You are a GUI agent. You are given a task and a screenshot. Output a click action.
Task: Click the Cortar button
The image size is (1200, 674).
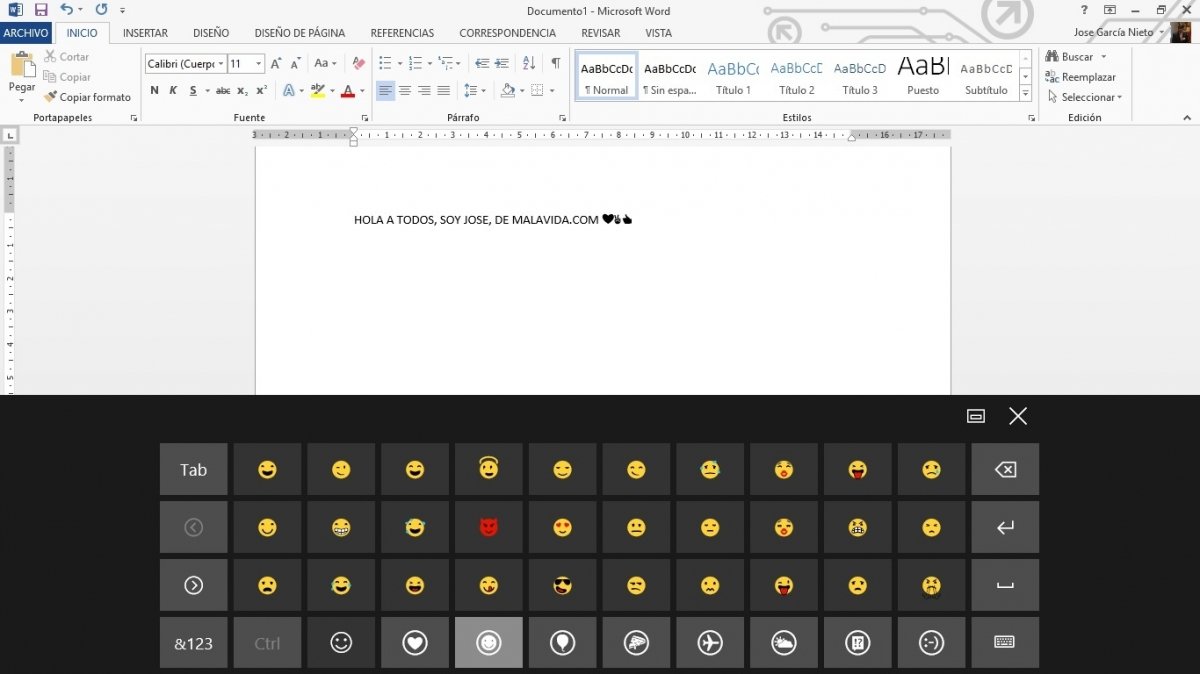(66, 57)
